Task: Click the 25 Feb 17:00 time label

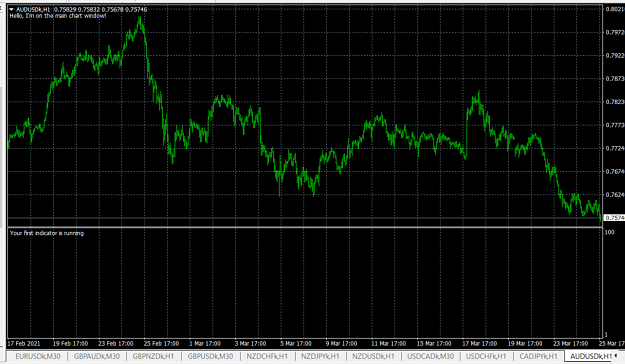Action: tap(161, 343)
